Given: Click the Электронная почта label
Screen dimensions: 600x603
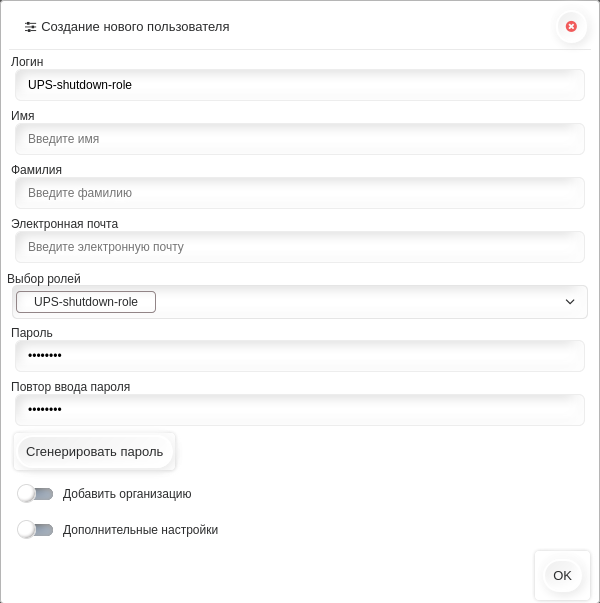Looking at the screenshot, I should pyautogui.click(x=65, y=224).
